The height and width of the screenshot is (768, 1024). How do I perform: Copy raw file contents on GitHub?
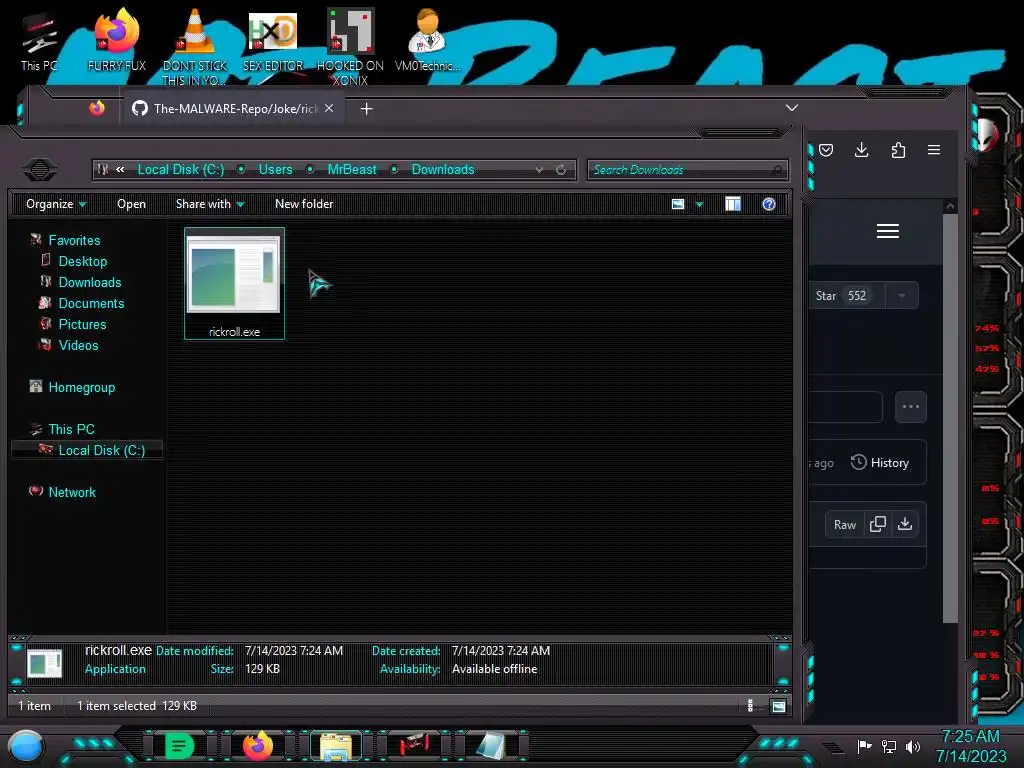click(878, 524)
